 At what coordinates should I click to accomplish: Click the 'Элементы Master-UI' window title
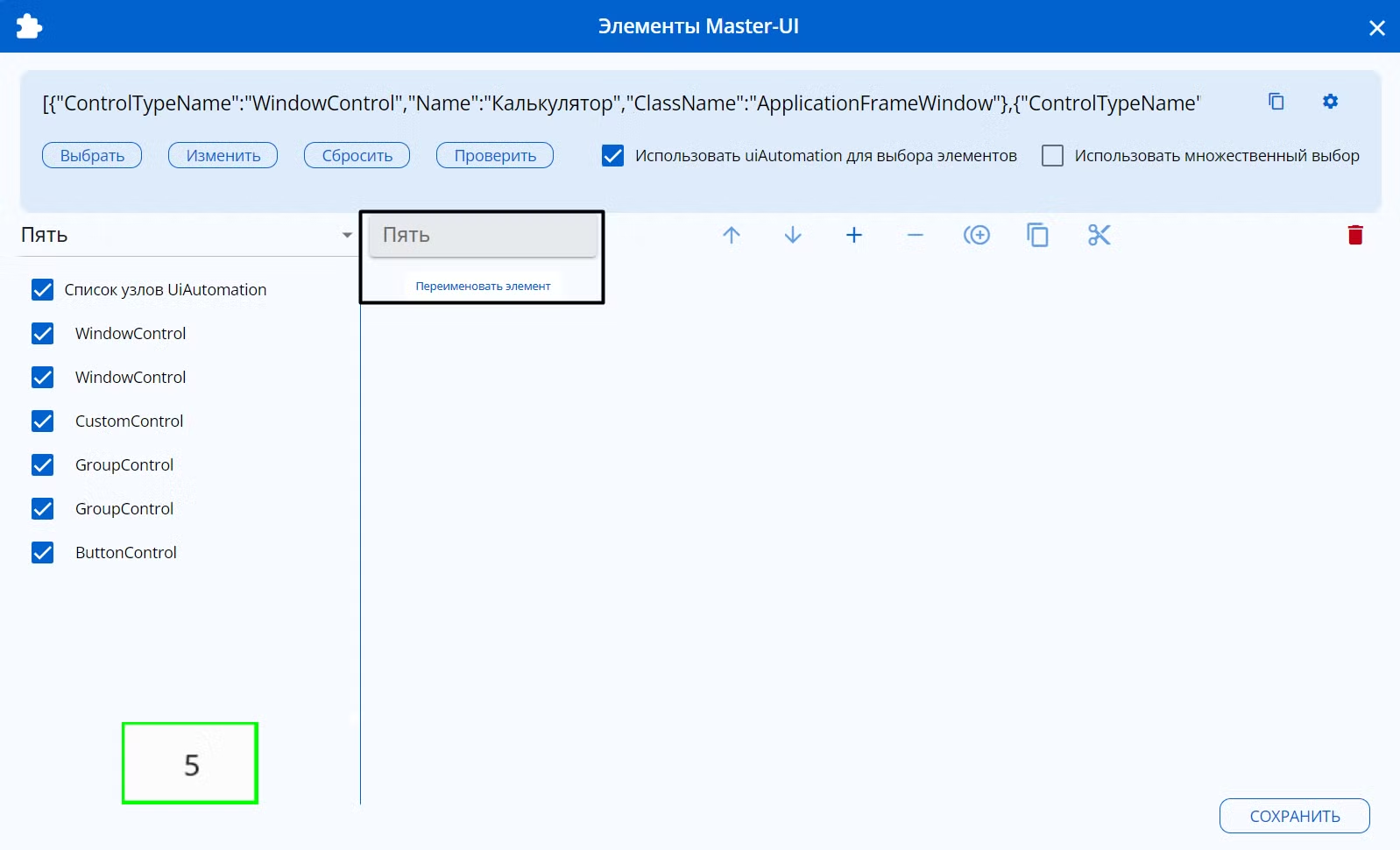[x=698, y=26]
